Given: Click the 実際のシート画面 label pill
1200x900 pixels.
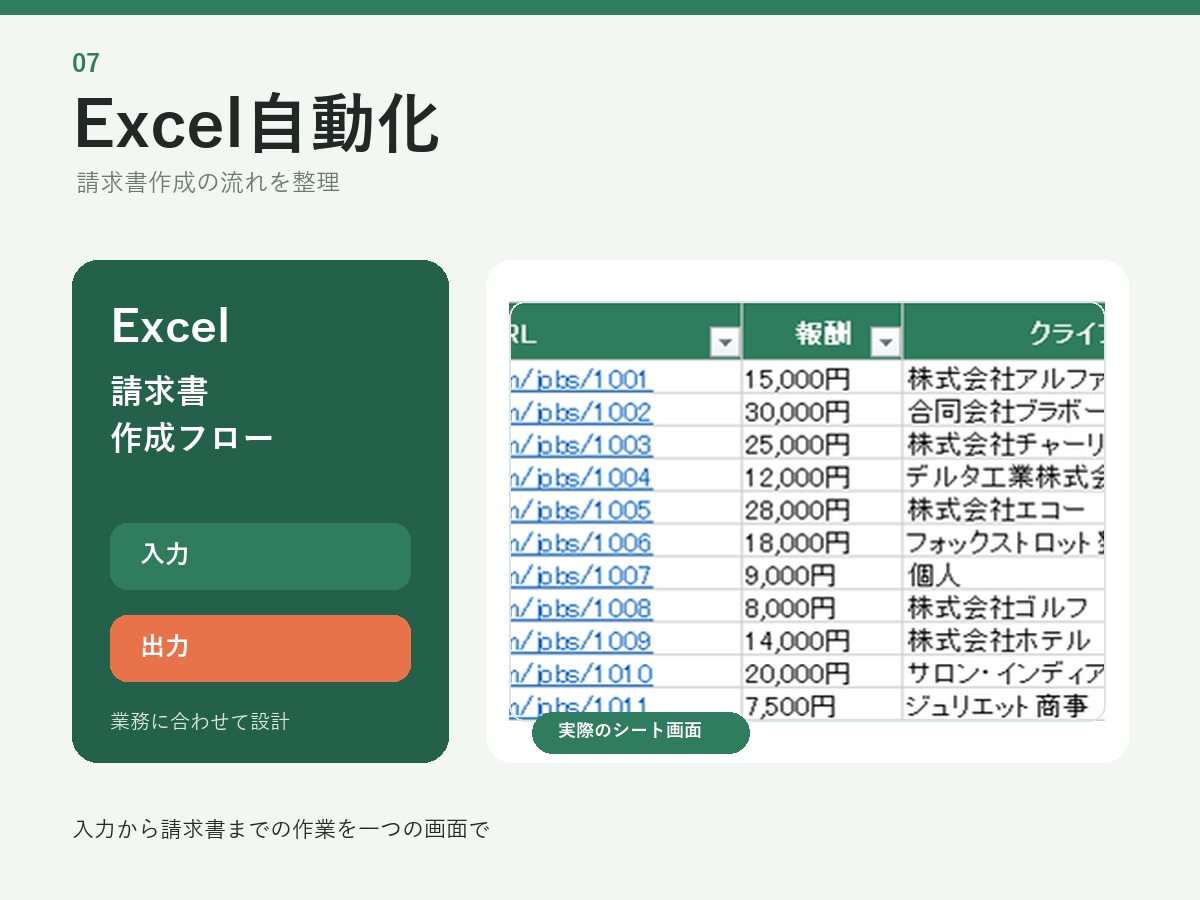Looking at the screenshot, I should coord(641,733).
